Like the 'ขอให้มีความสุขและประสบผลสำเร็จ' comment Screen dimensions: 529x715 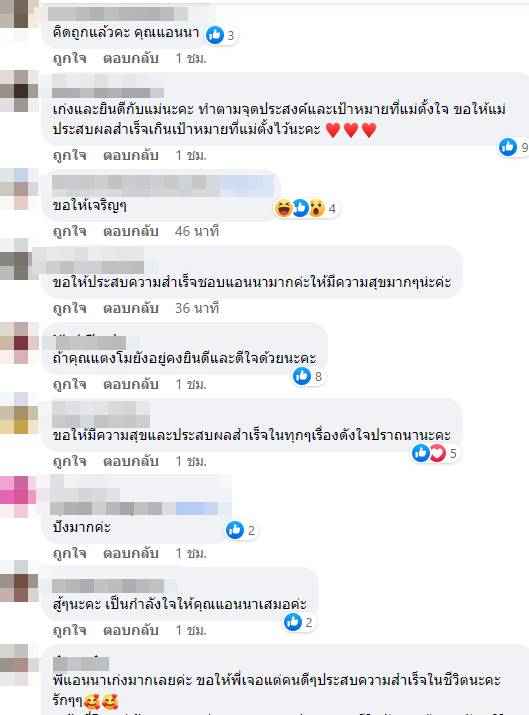coord(70,461)
